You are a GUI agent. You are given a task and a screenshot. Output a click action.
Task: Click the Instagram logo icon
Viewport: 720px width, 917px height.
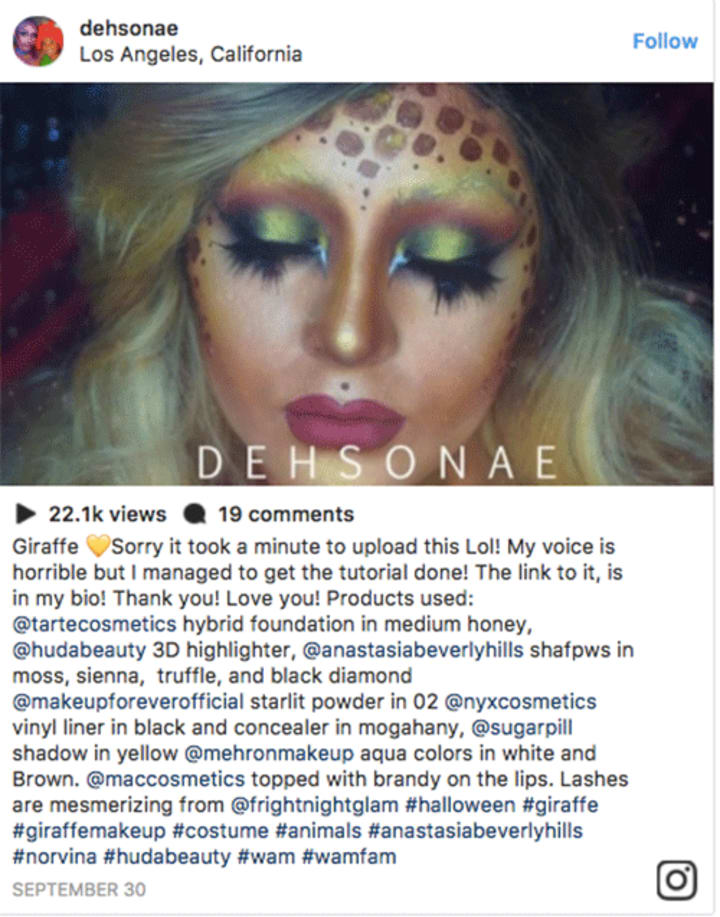coord(677,879)
